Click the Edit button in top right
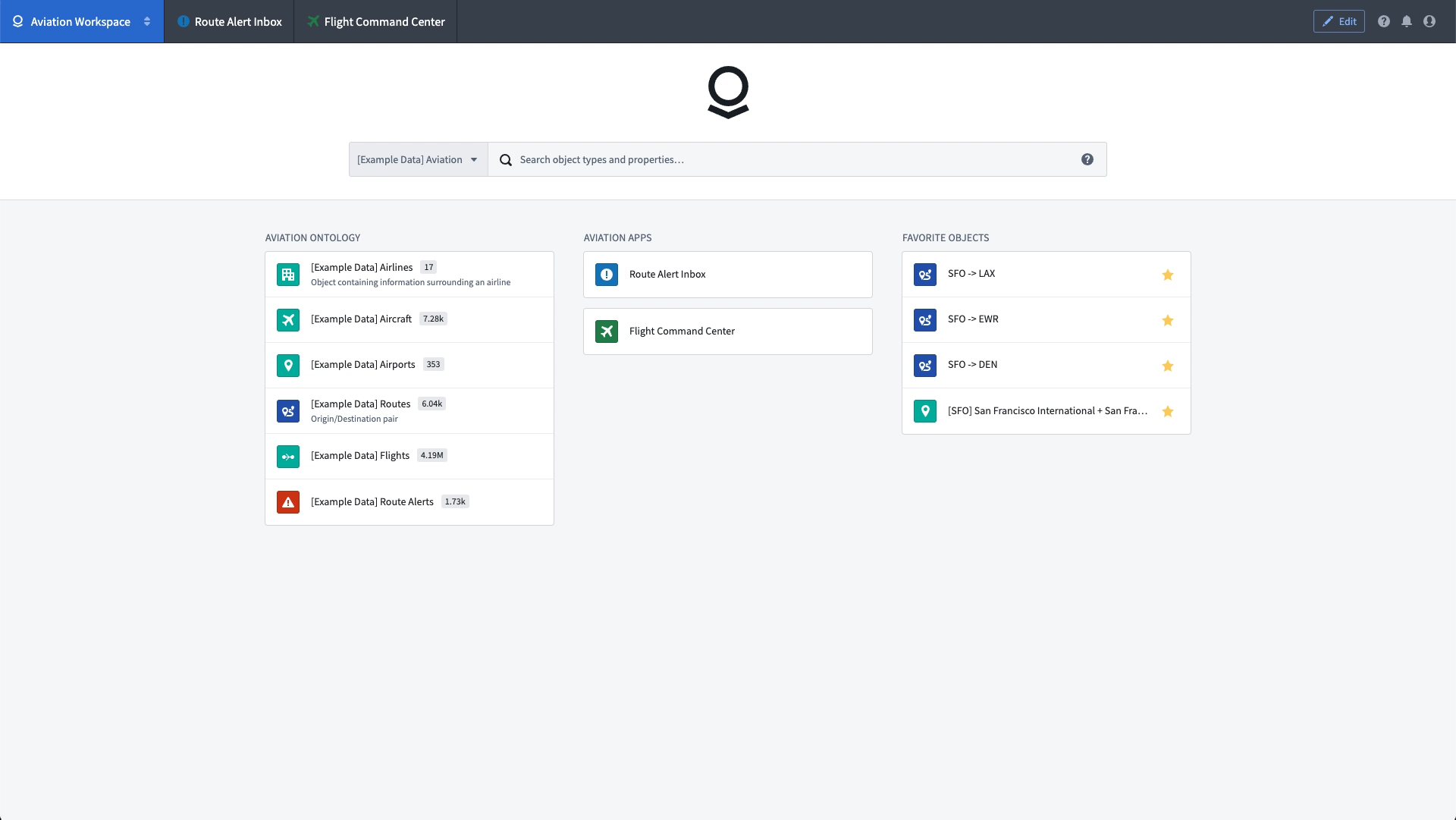The width and height of the screenshot is (1456, 820). click(1338, 21)
